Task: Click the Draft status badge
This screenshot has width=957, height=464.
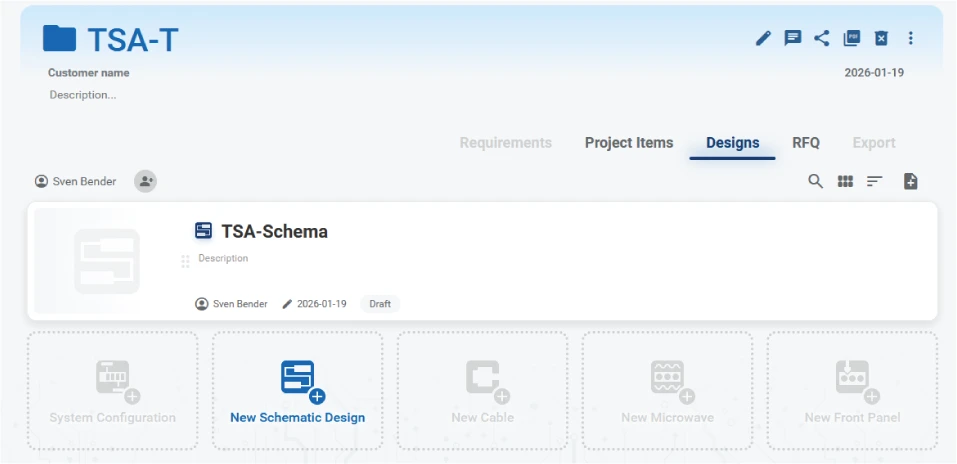Action: (380, 303)
